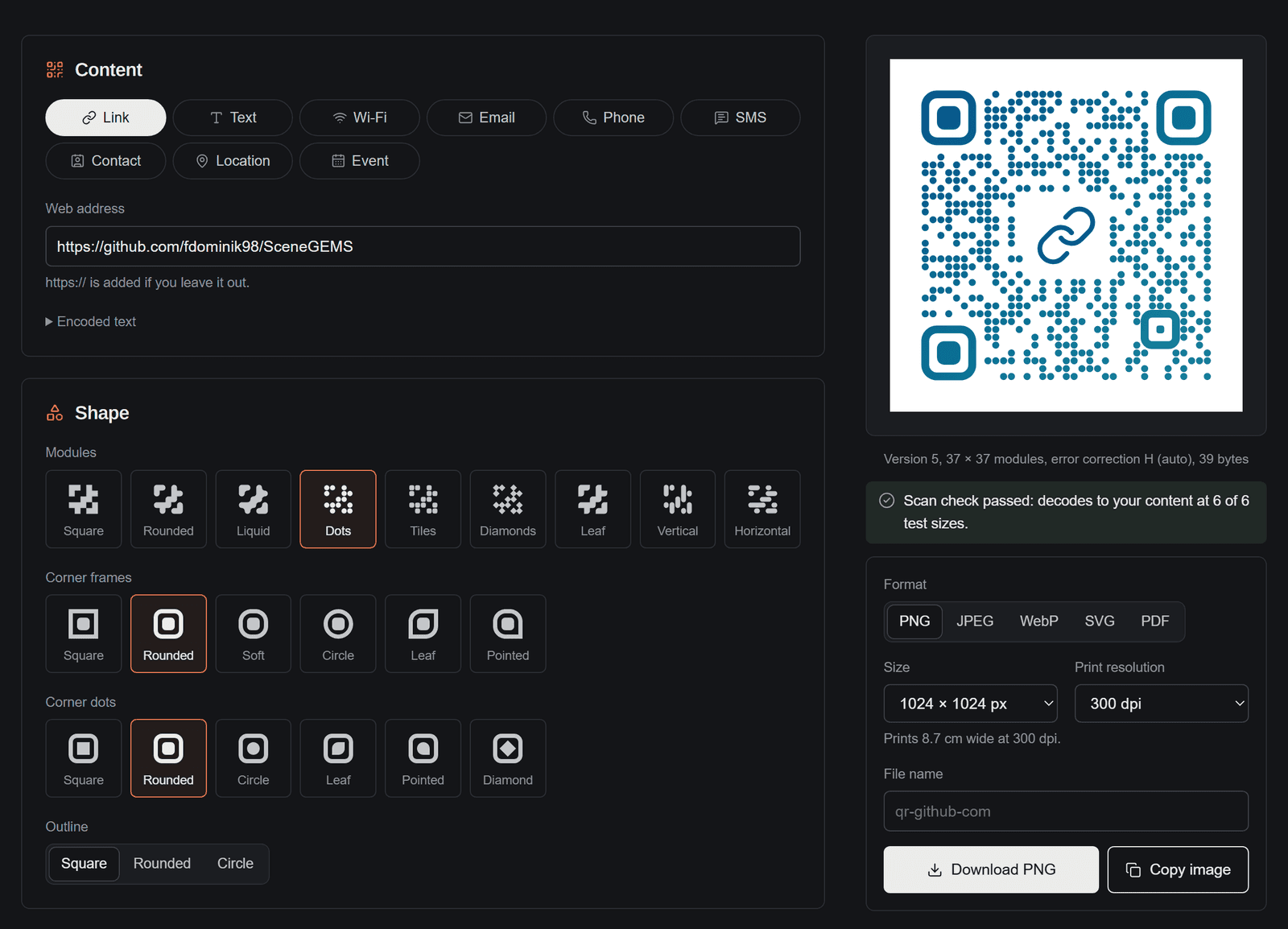Choose WebP export format
Screen dimensions: 1288x929
1039,621
